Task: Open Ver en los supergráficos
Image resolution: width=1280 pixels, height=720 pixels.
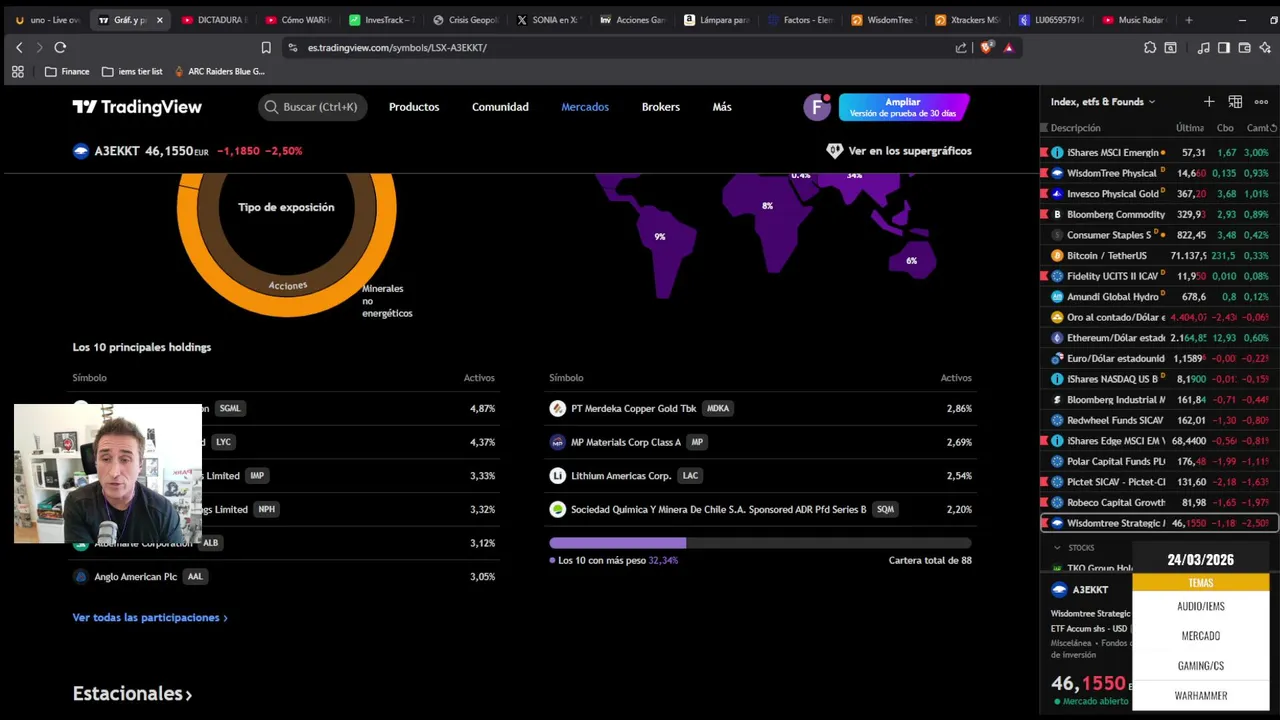Action: (x=899, y=151)
